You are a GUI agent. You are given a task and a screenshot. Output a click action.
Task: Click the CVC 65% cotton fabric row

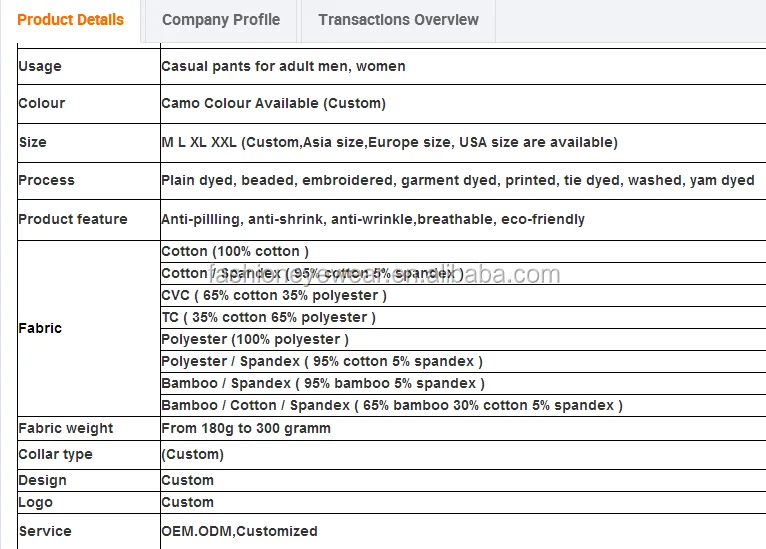274,296
